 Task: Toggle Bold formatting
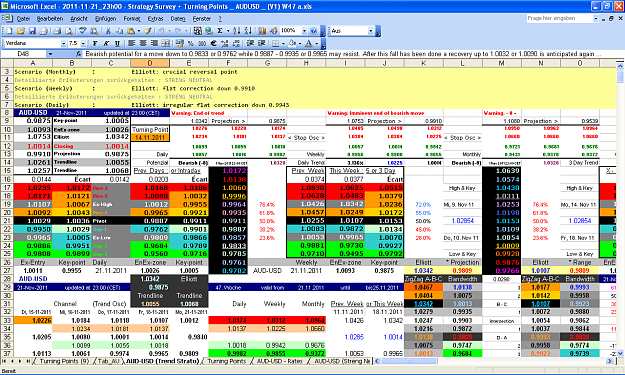pyautogui.click(x=95, y=43)
